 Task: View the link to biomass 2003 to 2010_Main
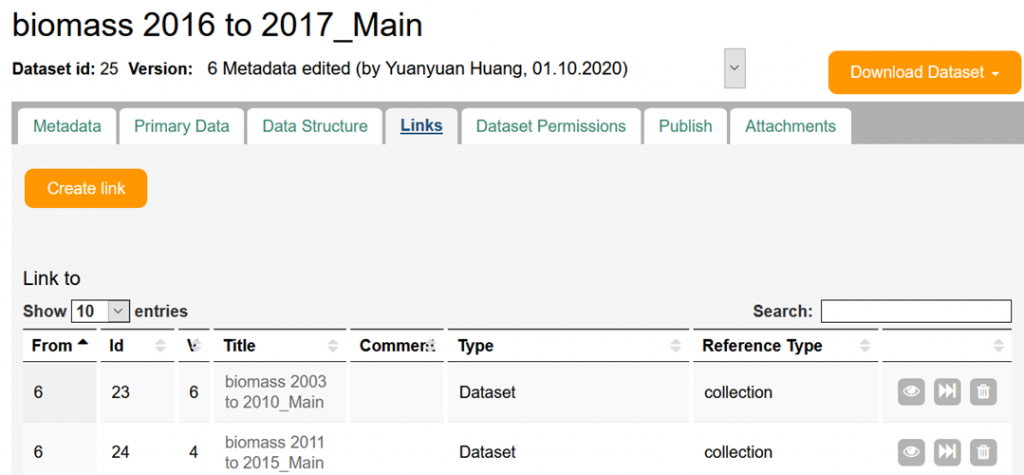(911, 392)
